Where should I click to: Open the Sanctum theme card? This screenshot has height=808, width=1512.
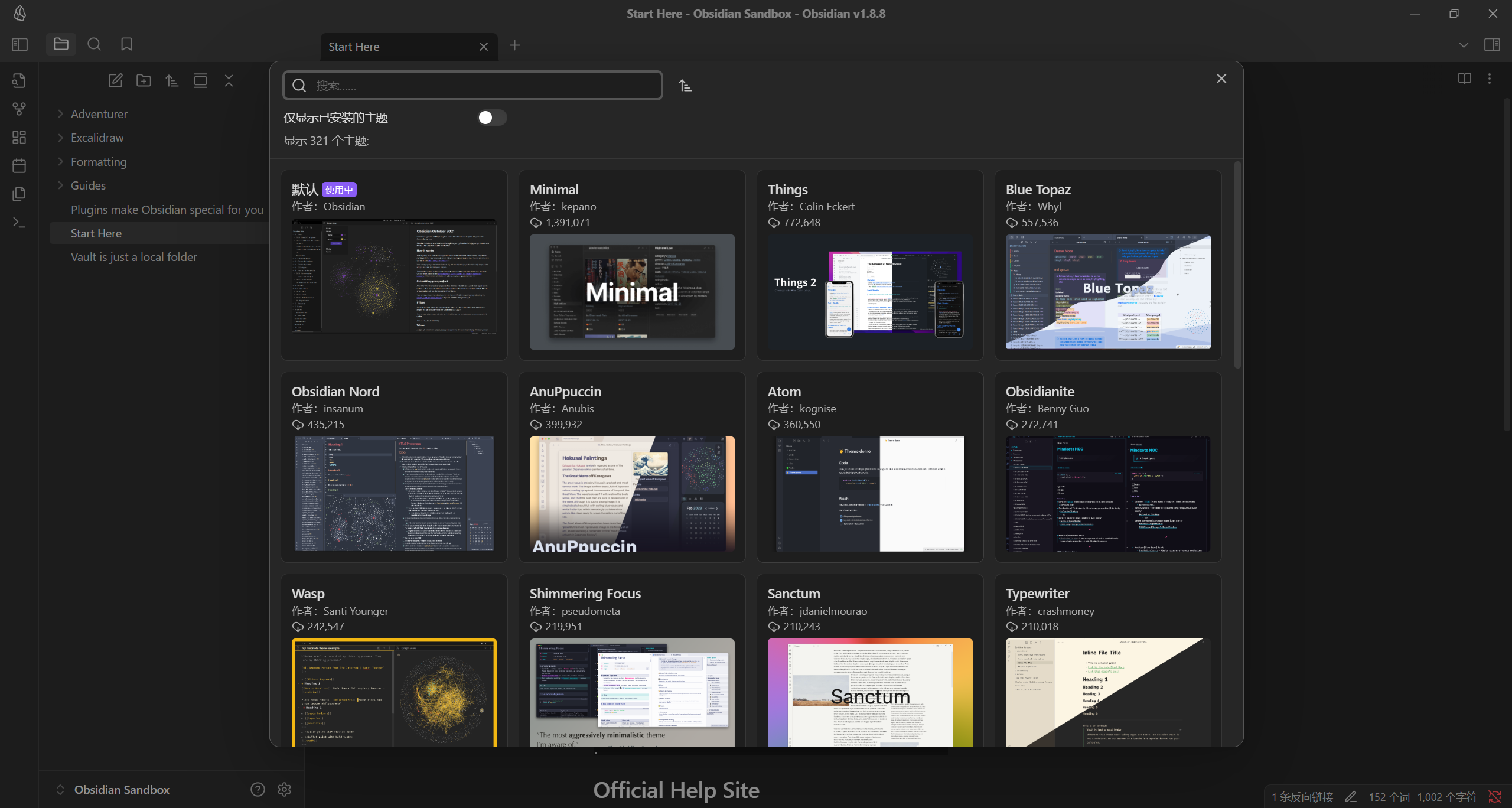click(x=870, y=660)
